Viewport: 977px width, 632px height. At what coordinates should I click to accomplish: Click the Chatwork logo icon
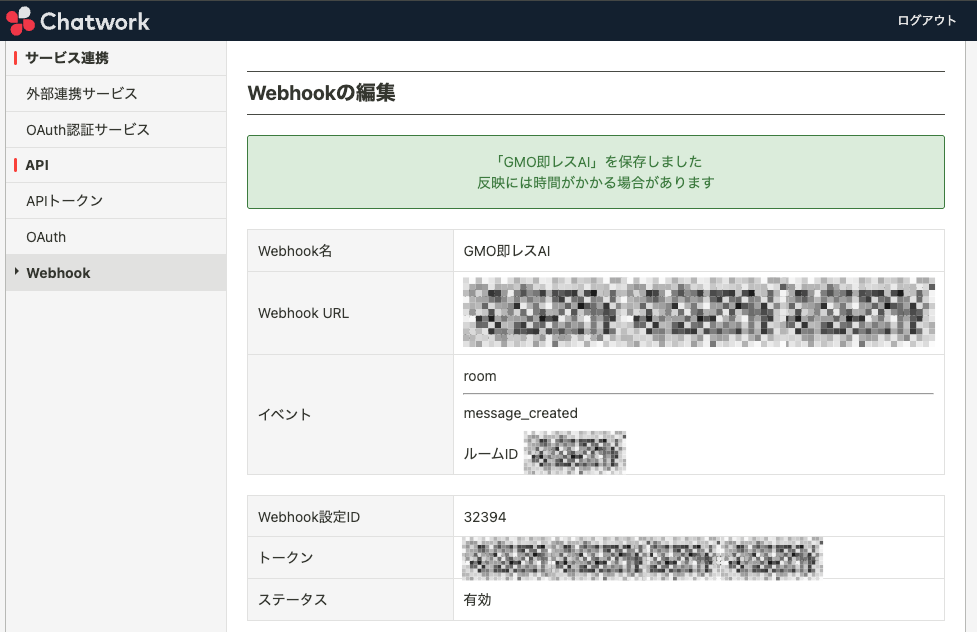pos(20,20)
